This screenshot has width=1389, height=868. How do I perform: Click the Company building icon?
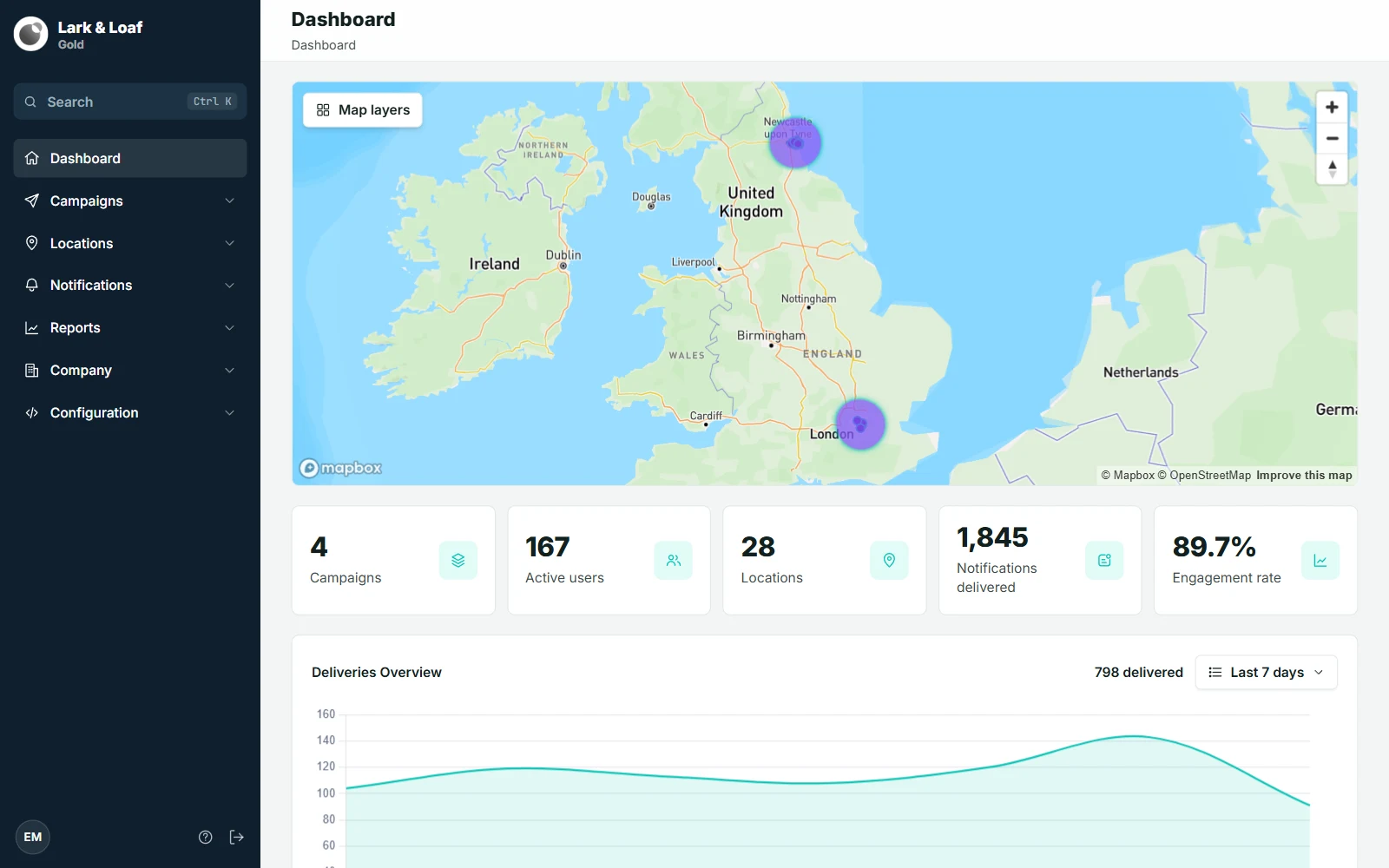[x=32, y=370]
